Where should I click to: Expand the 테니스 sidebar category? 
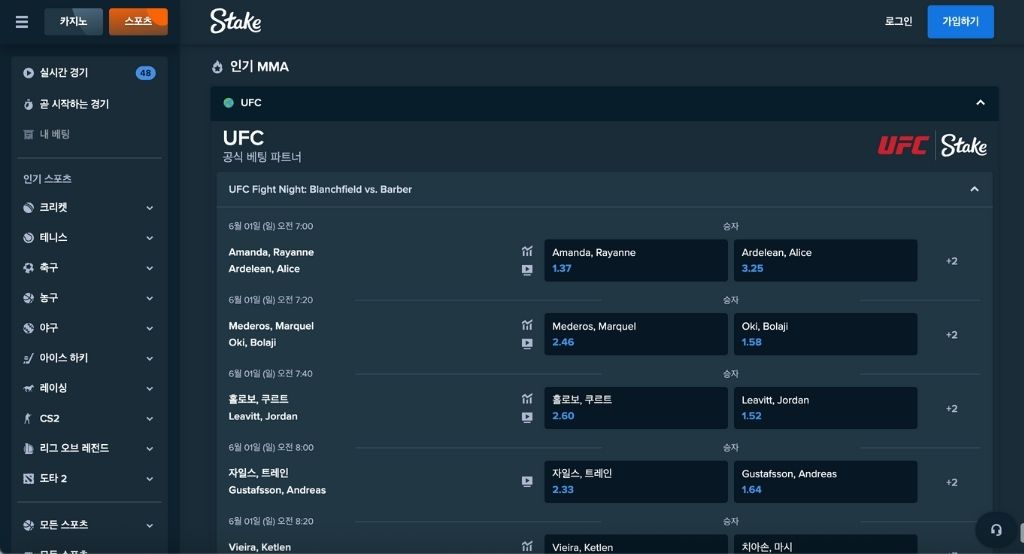coord(150,238)
